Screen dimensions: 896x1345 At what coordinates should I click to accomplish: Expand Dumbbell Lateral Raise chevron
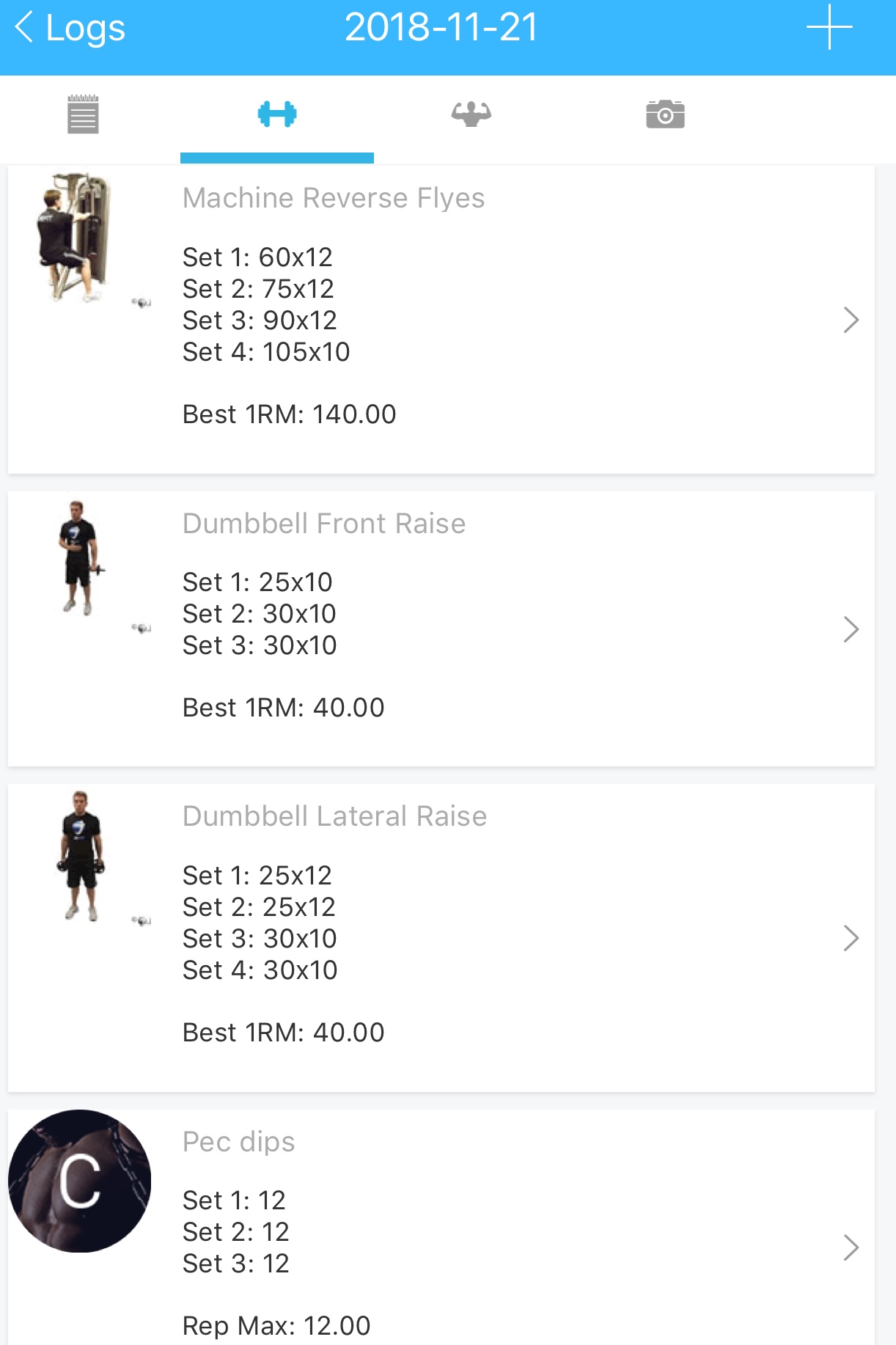point(851,938)
